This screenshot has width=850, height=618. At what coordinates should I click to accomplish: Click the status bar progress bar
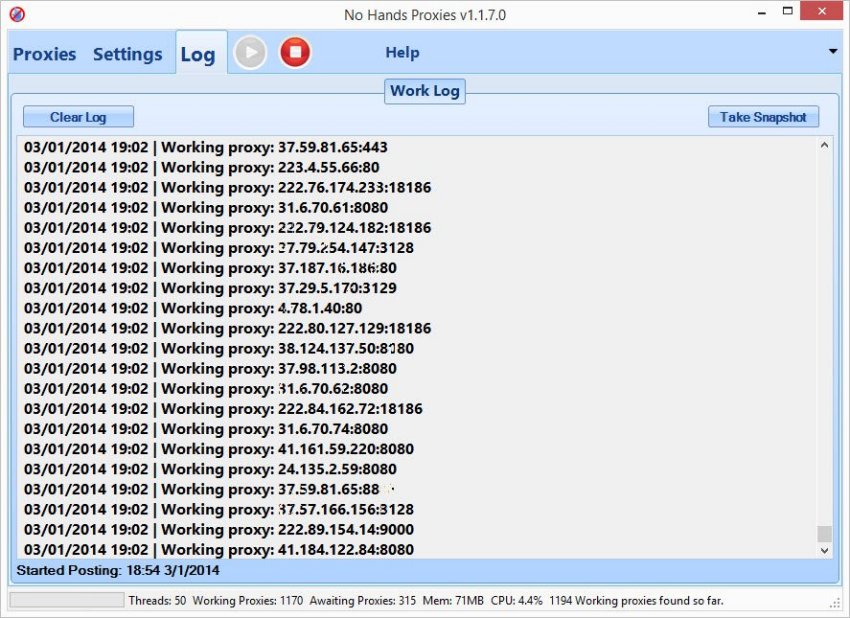click(x=67, y=600)
